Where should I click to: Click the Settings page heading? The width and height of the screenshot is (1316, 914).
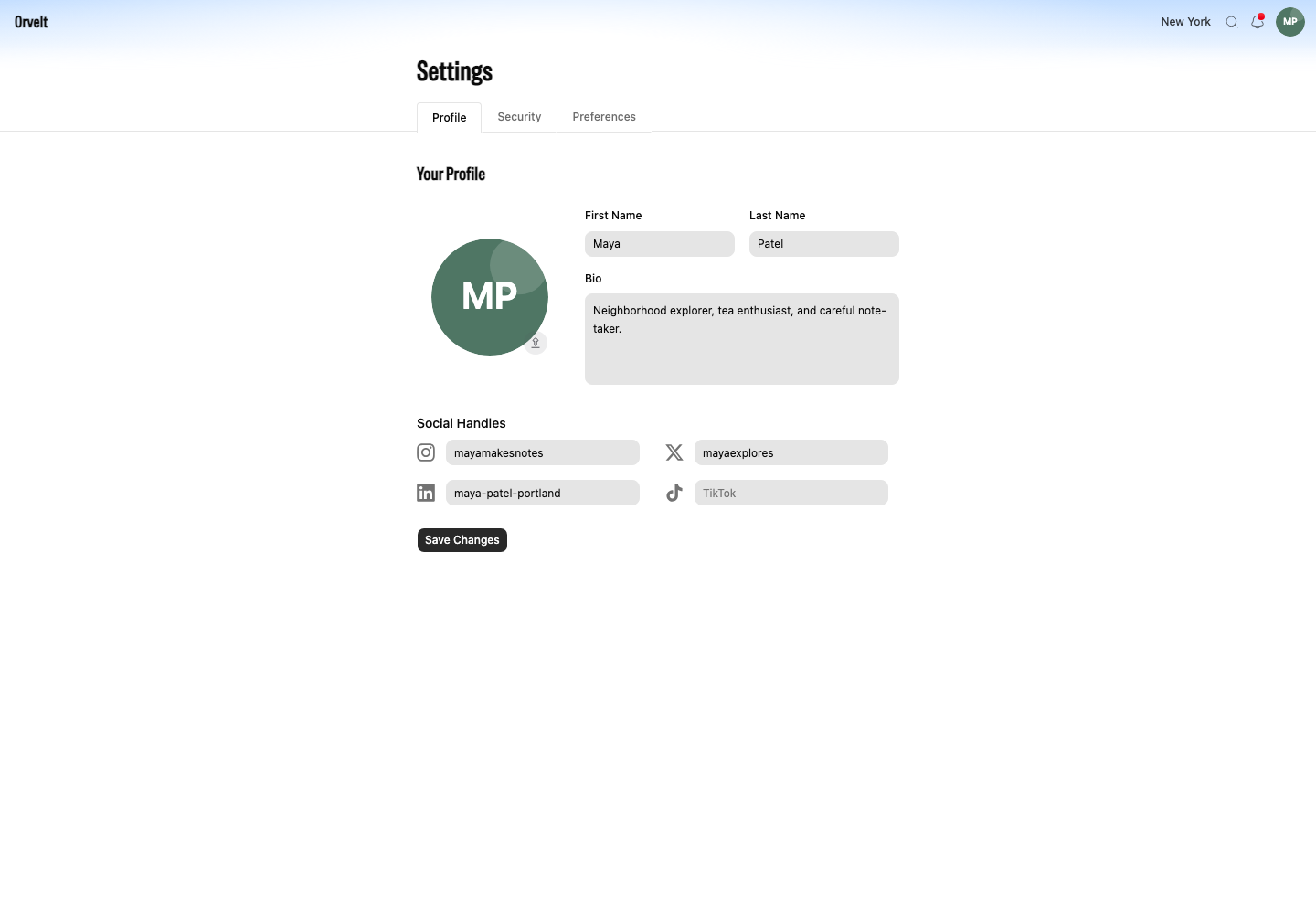pos(454,71)
